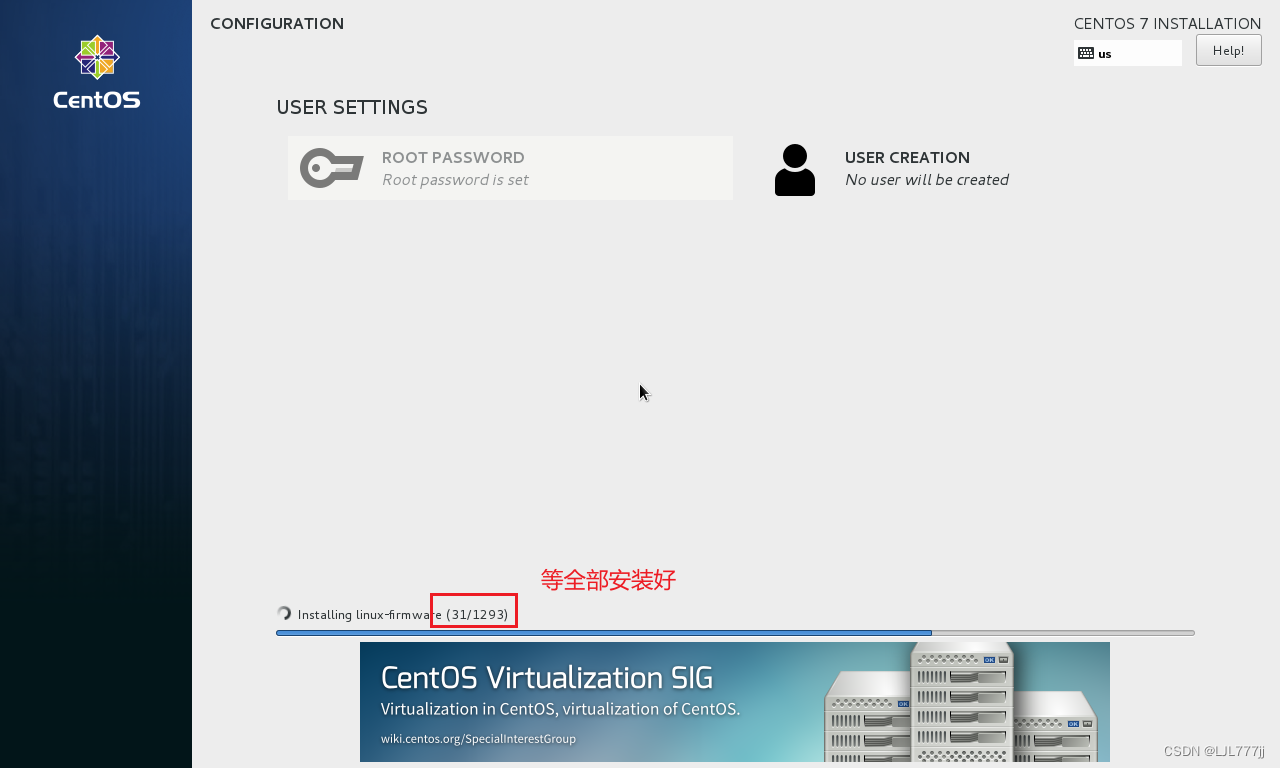Click the CentOS pinwheel logo in sidebar
Screen dimensions: 1280x768
coord(97,57)
